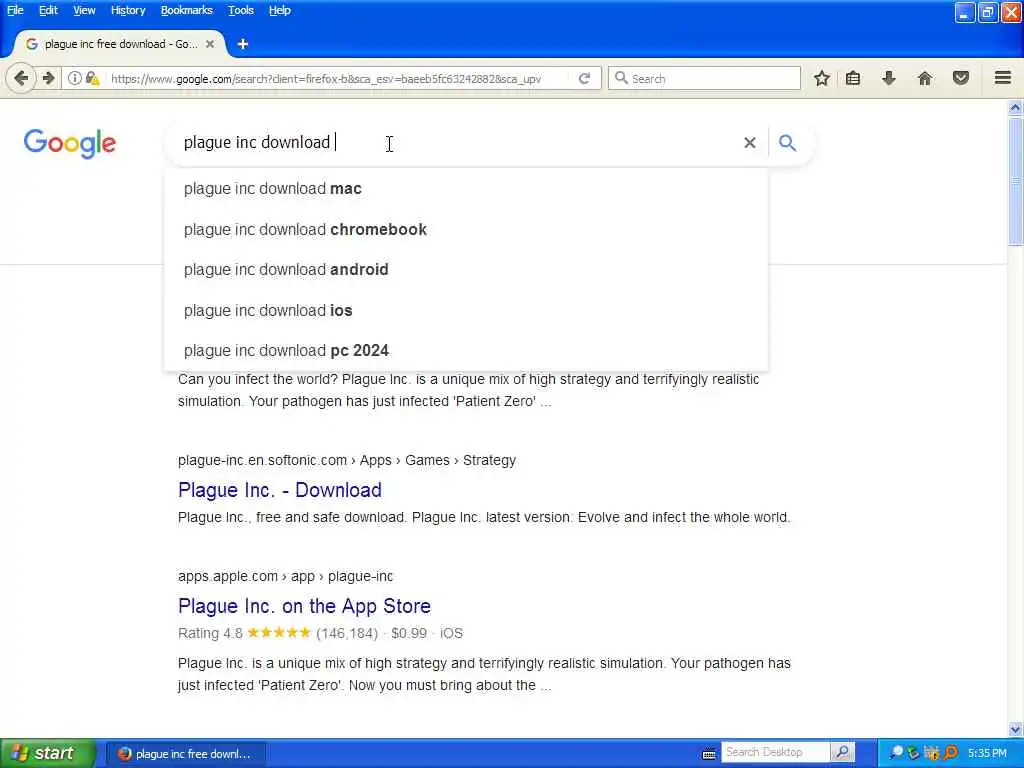
Task: Choose suggestion plague inc download chromebook
Action: tap(466, 229)
